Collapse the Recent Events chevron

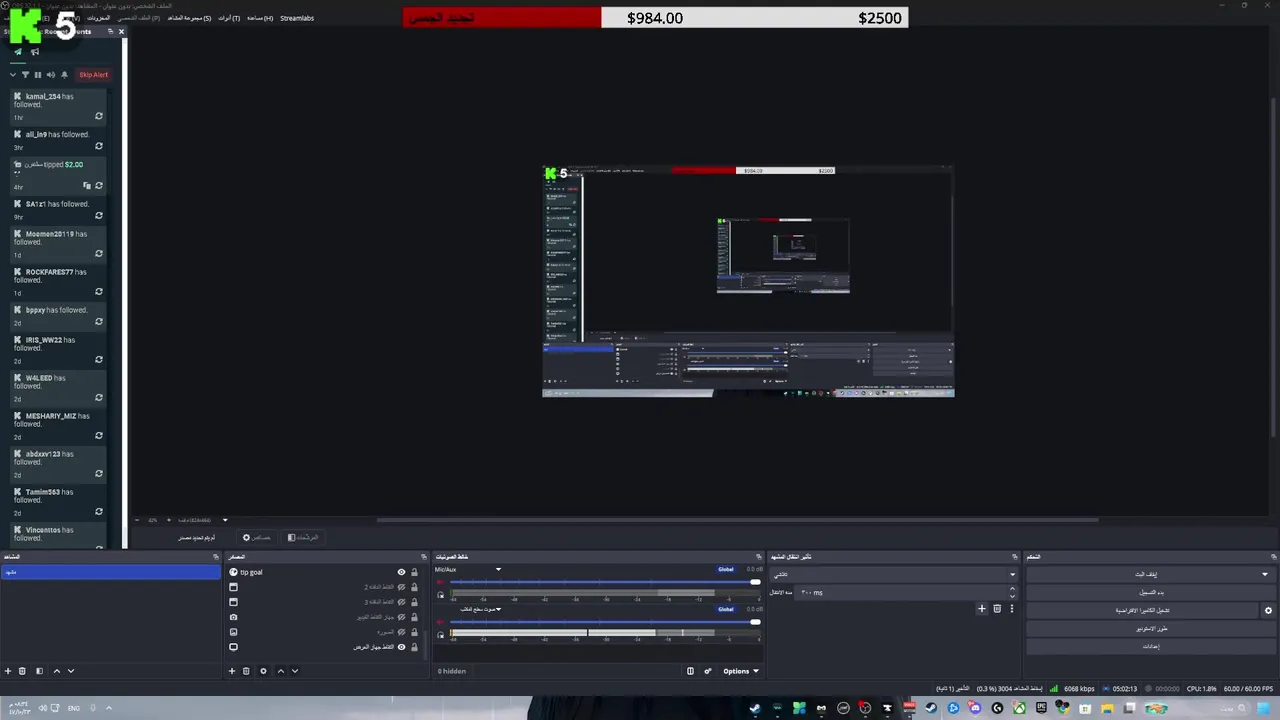[13, 75]
